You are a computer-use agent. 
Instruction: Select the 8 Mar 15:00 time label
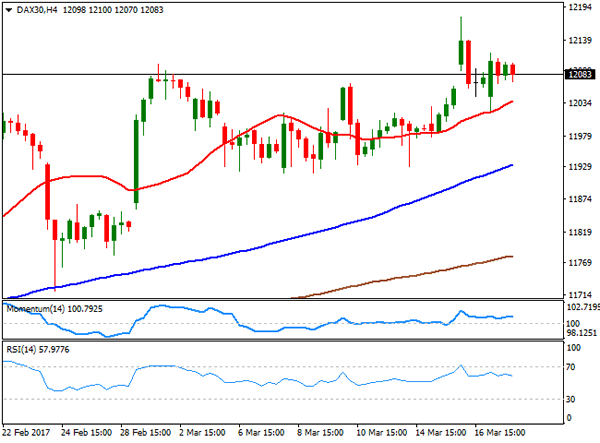coord(320,433)
